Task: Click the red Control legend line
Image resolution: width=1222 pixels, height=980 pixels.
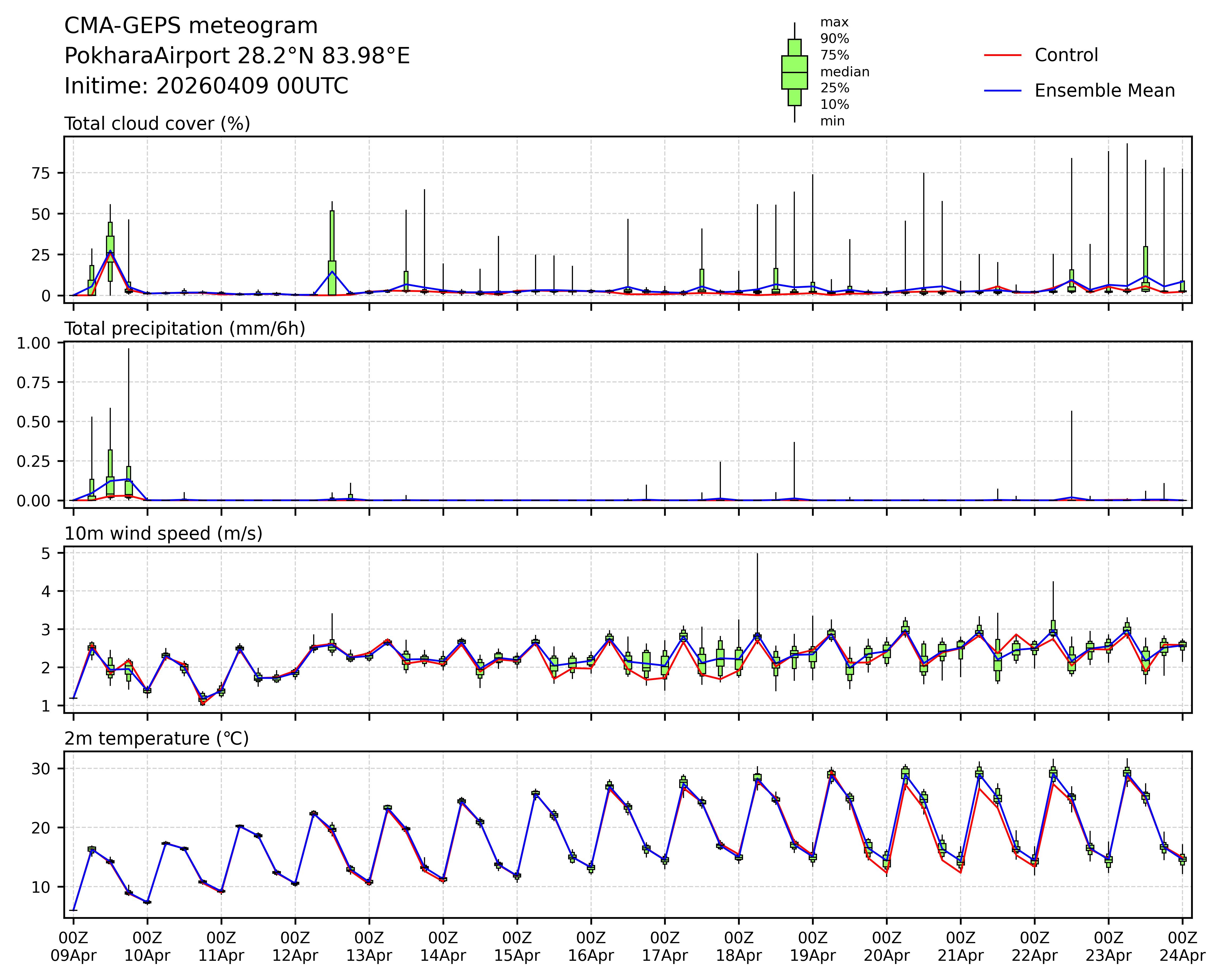Action: click(1002, 56)
